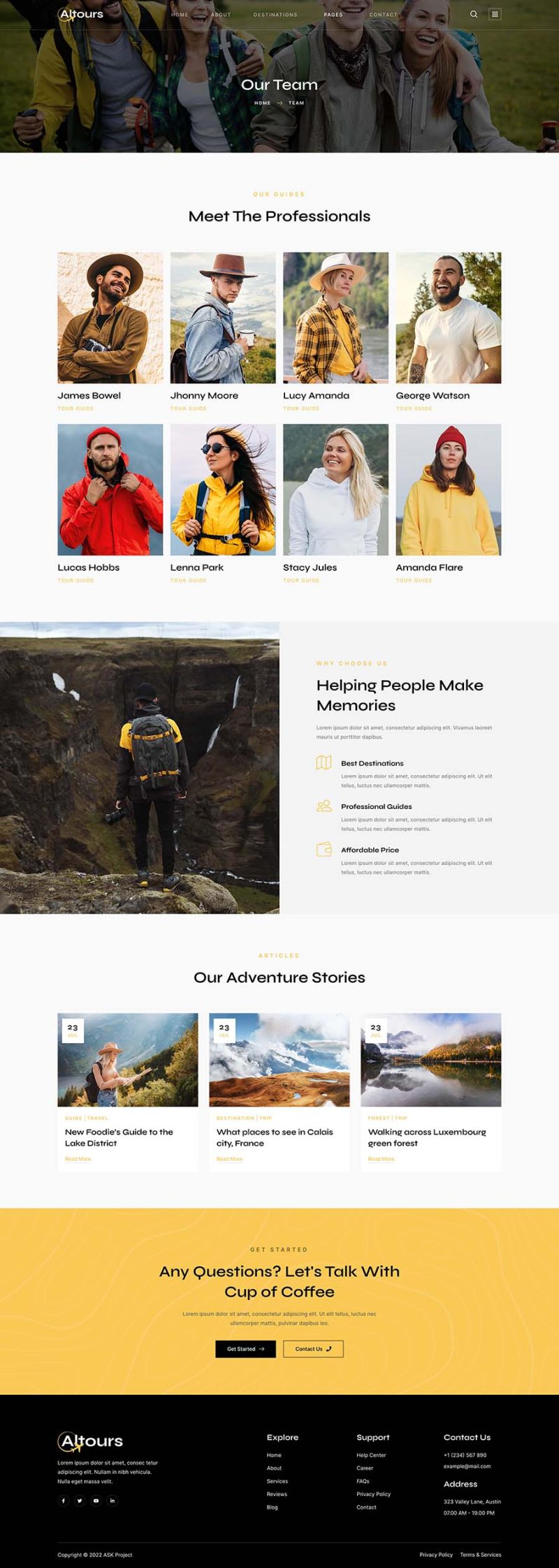Go to Contact in top navigation
This screenshot has height=1568, width=559.
(383, 15)
